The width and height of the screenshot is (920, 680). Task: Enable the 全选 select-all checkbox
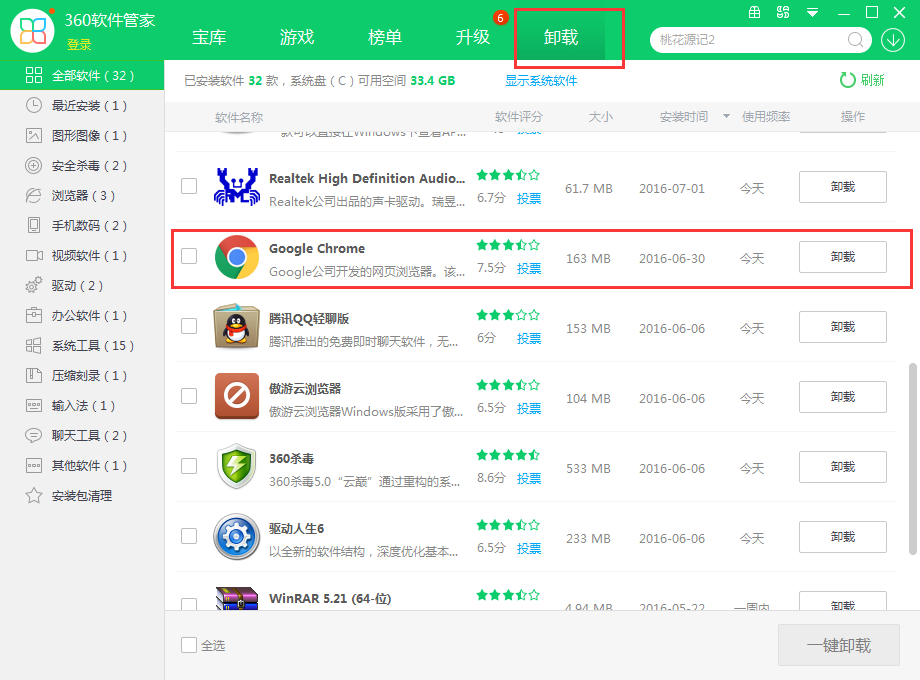coord(187,645)
